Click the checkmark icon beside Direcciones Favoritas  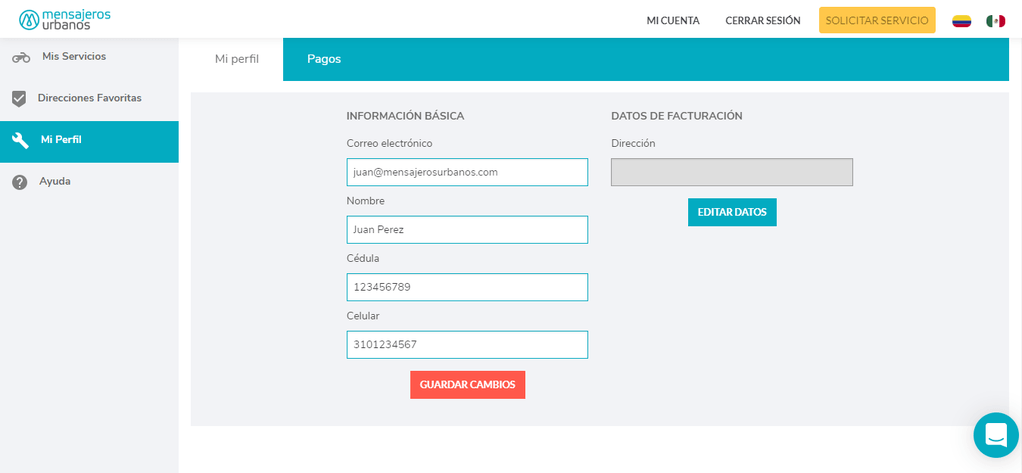(19, 98)
